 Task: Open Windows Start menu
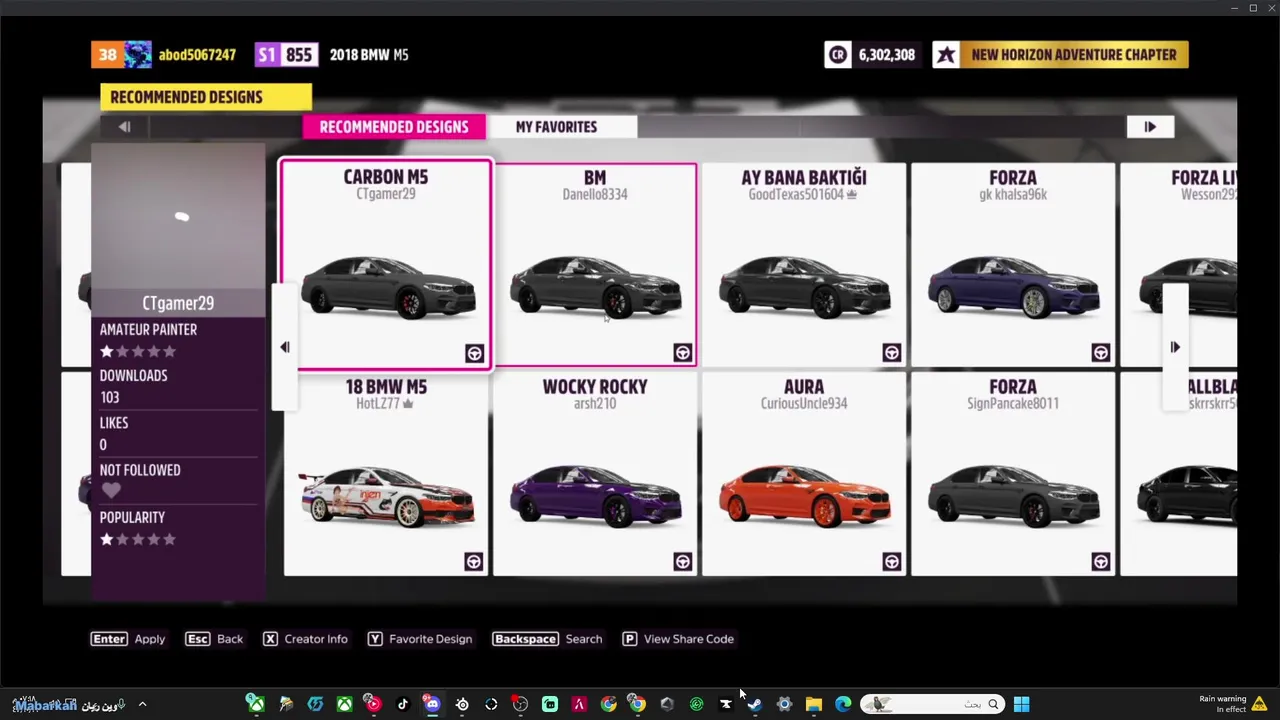coord(1021,704)
